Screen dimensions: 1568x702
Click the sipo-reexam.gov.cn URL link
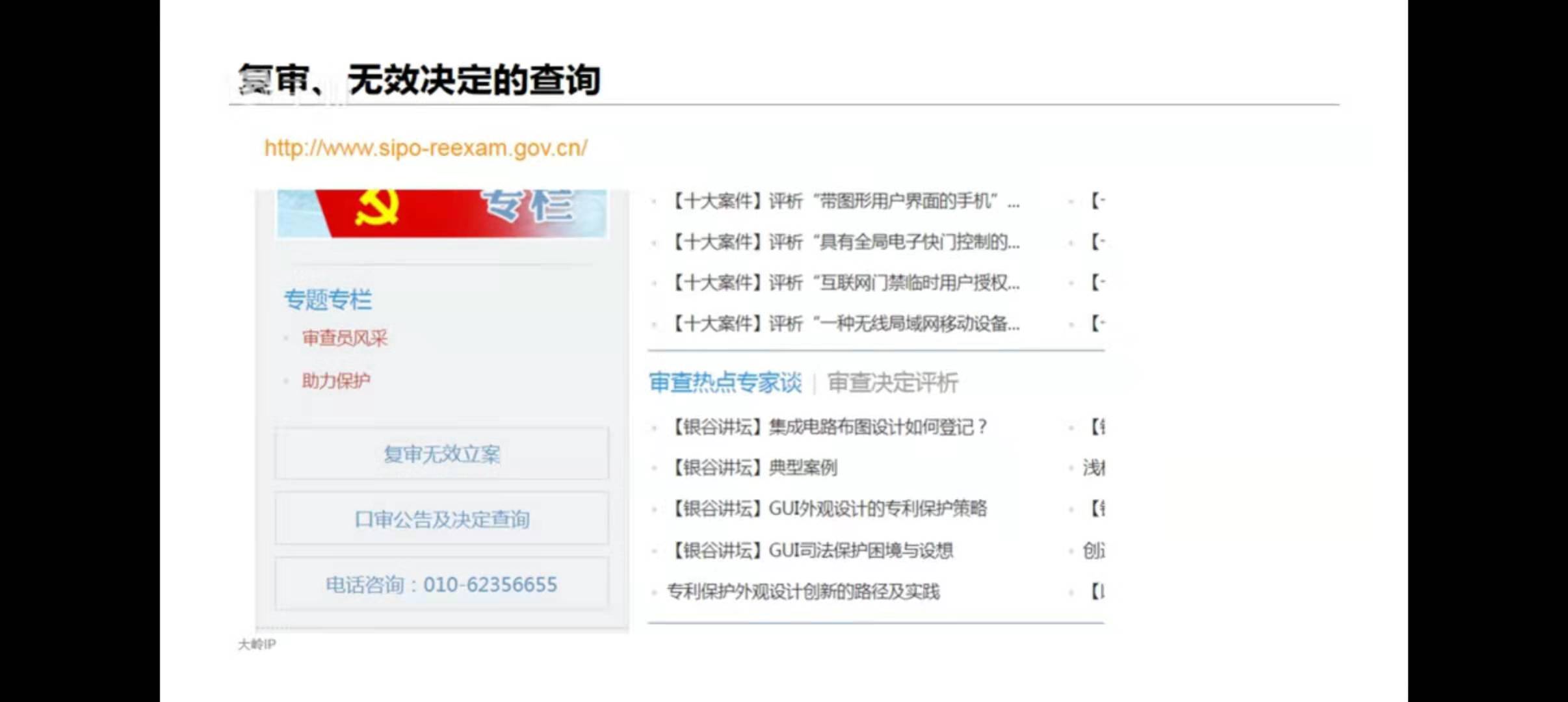426,148
